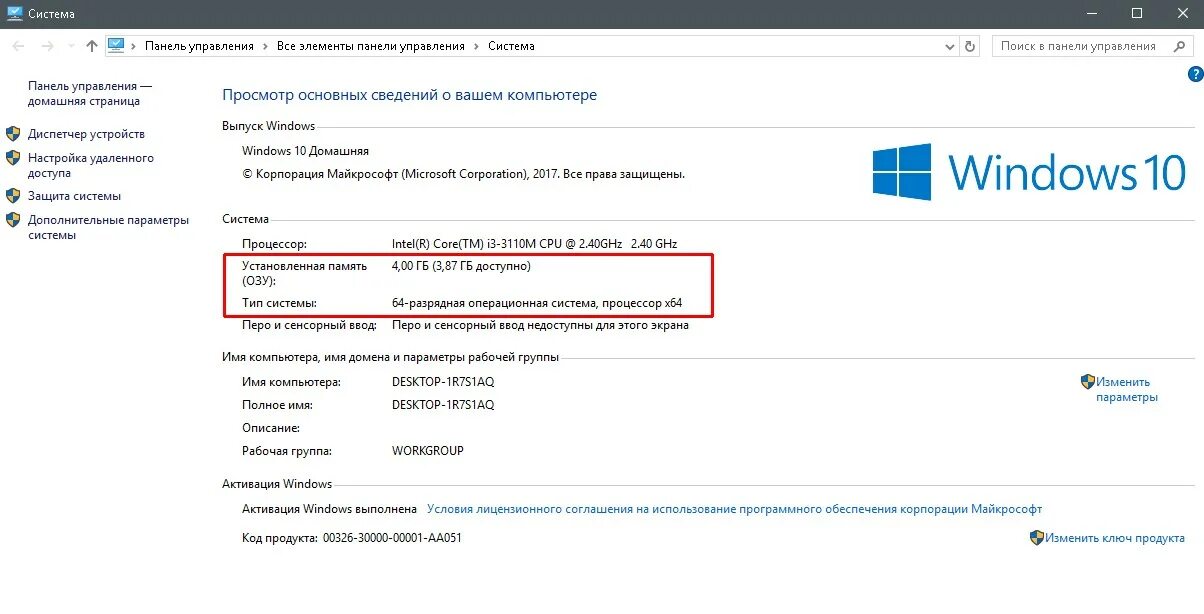This screenshot has height=614, width=1204.
Task: Open 'Настройка удаленного доступа' link
Action: 91,165
